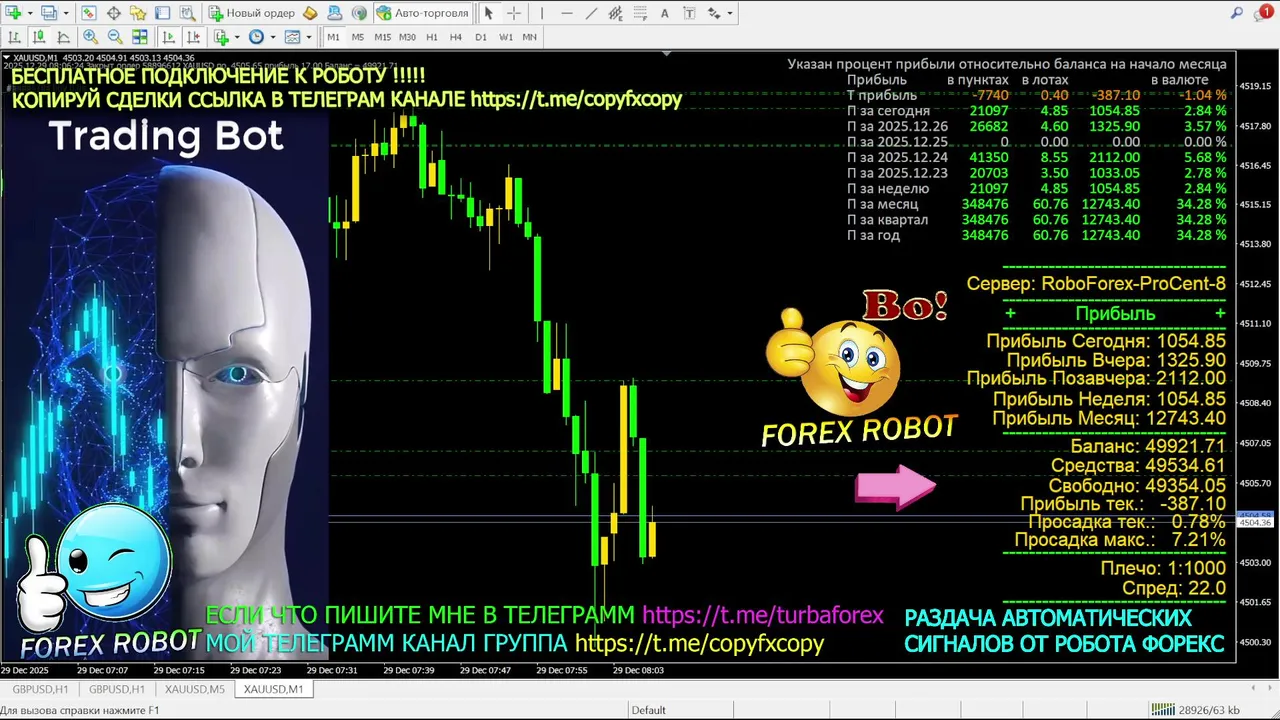This screenshot has width=1280, height=720.
Task: Create a new chart with the green plus icon
Action: [15, 13]
